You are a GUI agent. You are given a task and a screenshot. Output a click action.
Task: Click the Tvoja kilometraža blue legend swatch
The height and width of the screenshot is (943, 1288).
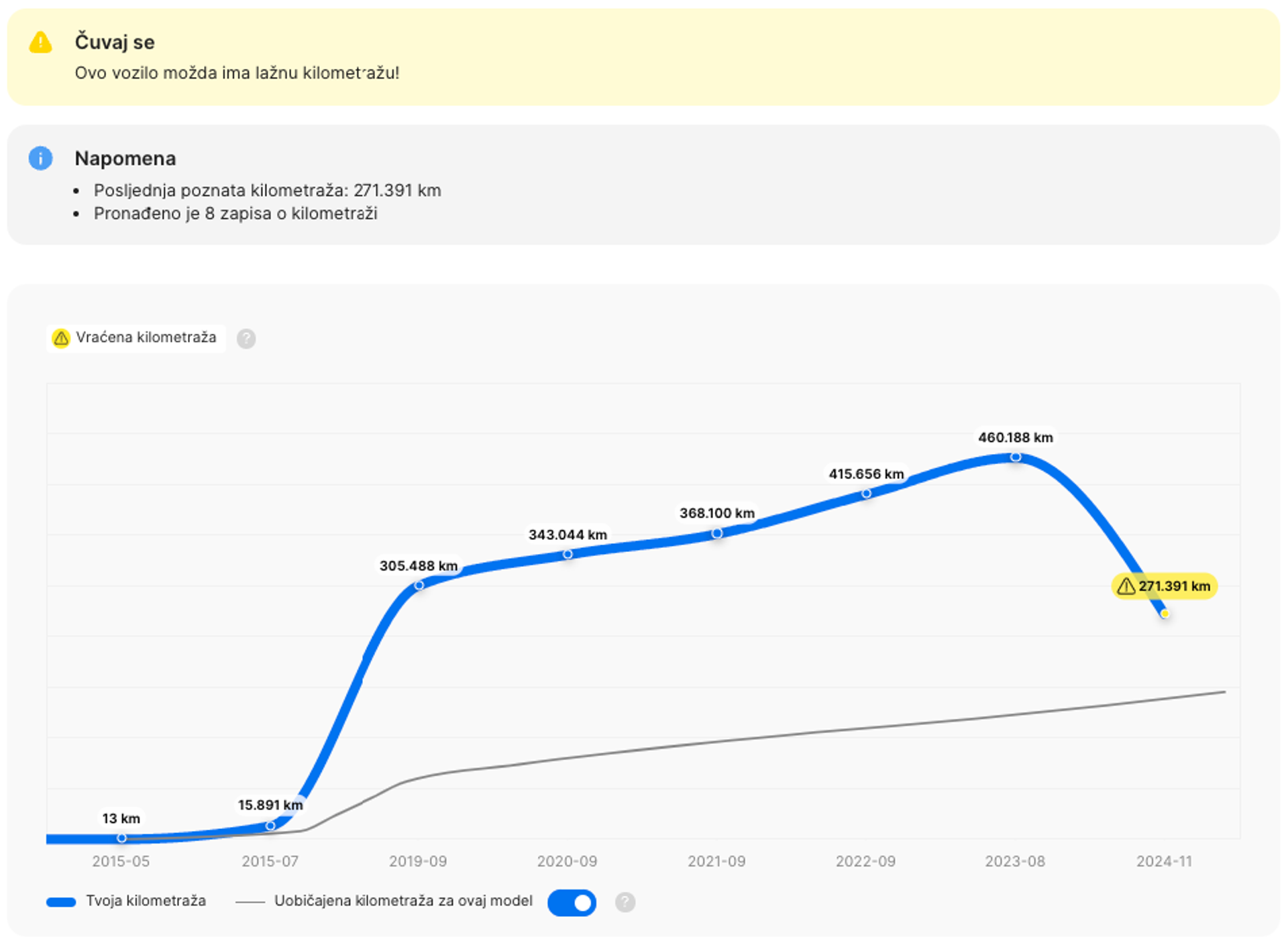[x=61, y=902]
